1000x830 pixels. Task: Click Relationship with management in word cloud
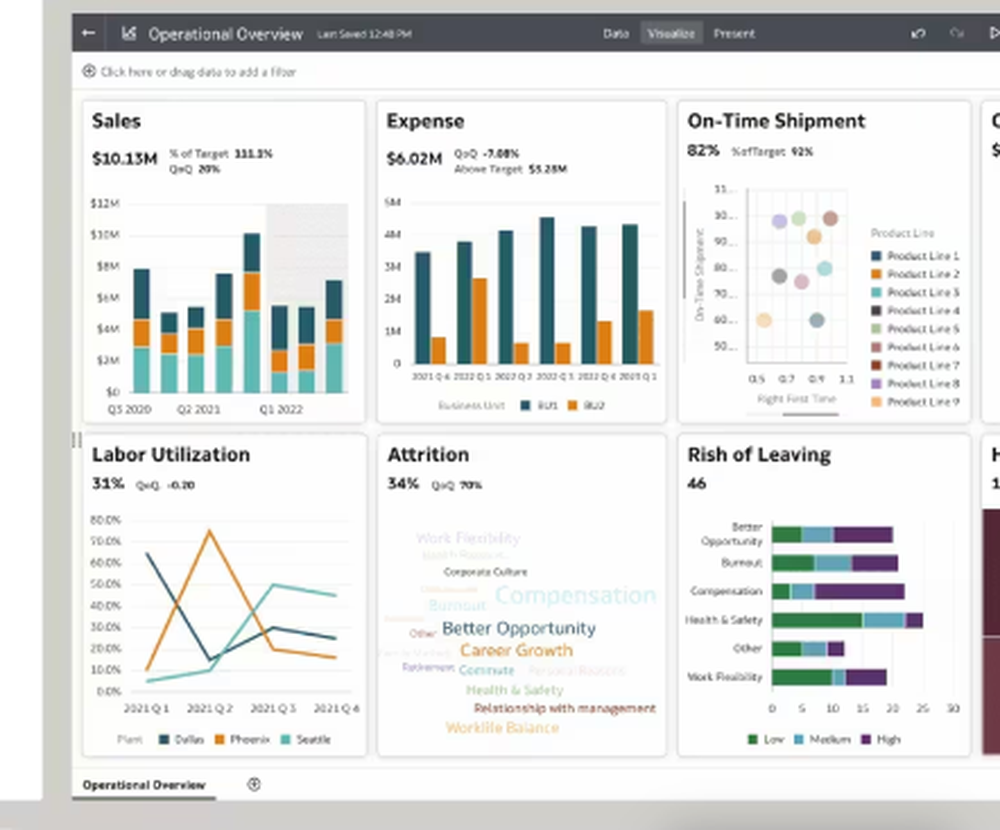[x=564, y=708]
